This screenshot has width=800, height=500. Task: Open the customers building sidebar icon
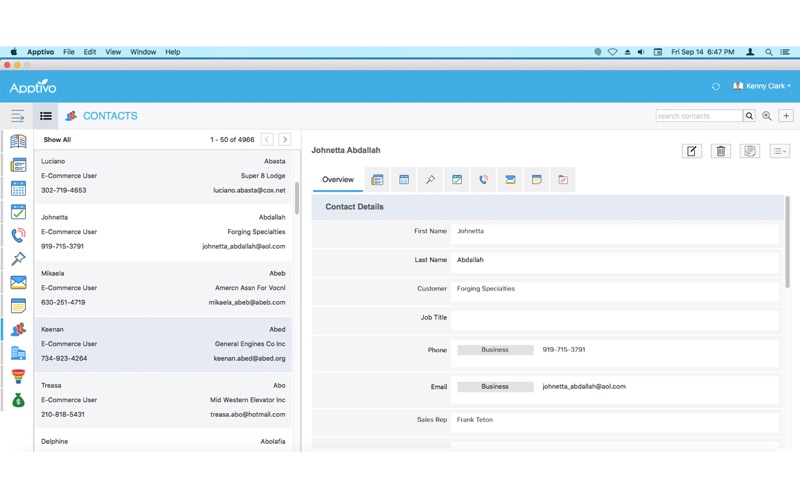[18, 353]
